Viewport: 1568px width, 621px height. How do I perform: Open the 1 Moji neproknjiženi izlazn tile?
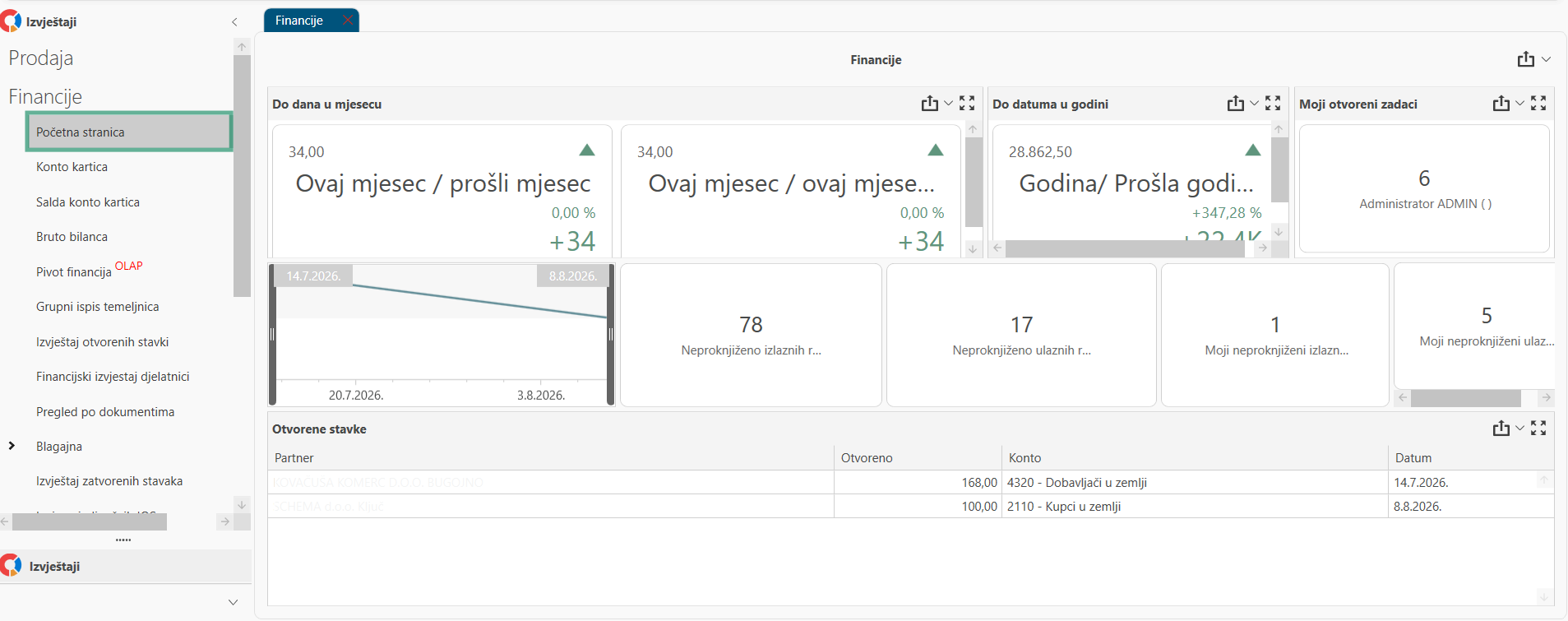pos(1275,335)
